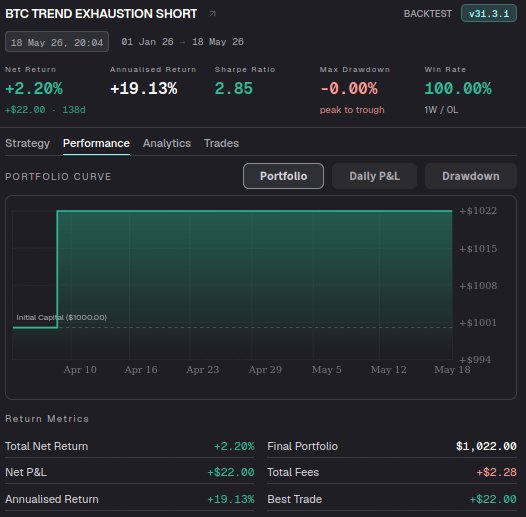Show the Drawdown chart view
This screenshot has width=526, height=517.
click(471, 176)
